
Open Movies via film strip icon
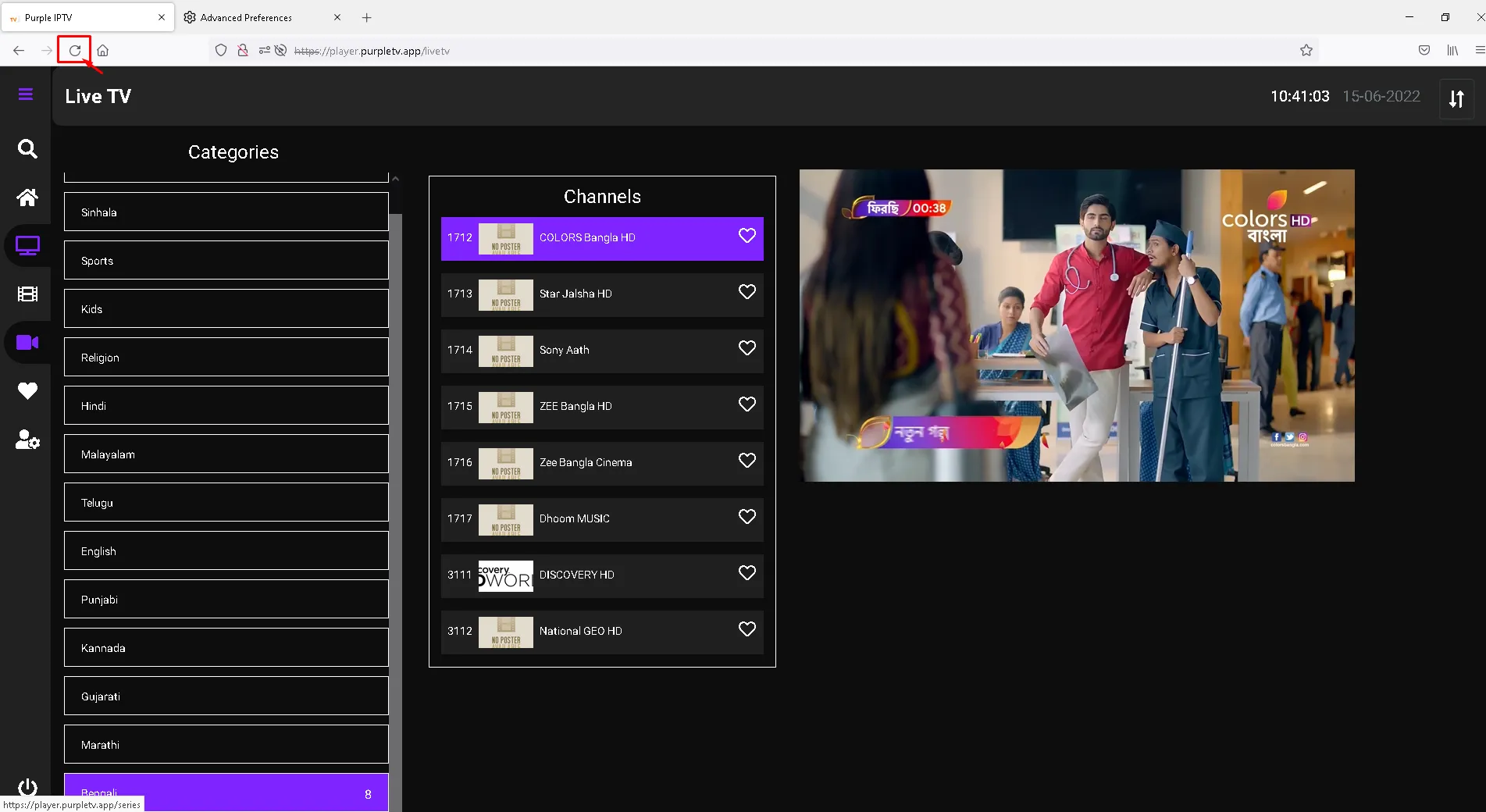(x=27, y=294)
